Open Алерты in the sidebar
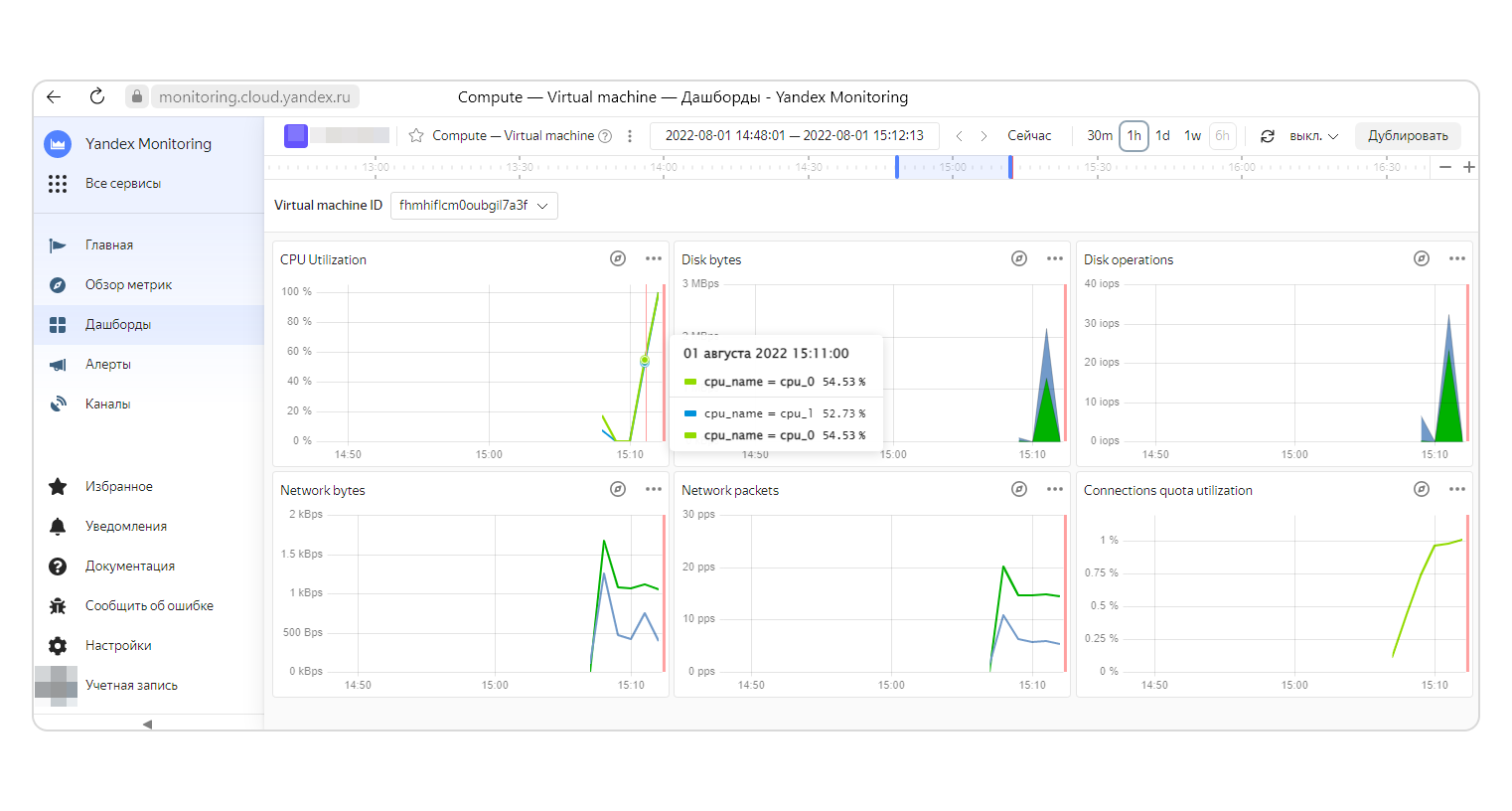Viewport: 1512px width, 811px height. coord(149,365)
